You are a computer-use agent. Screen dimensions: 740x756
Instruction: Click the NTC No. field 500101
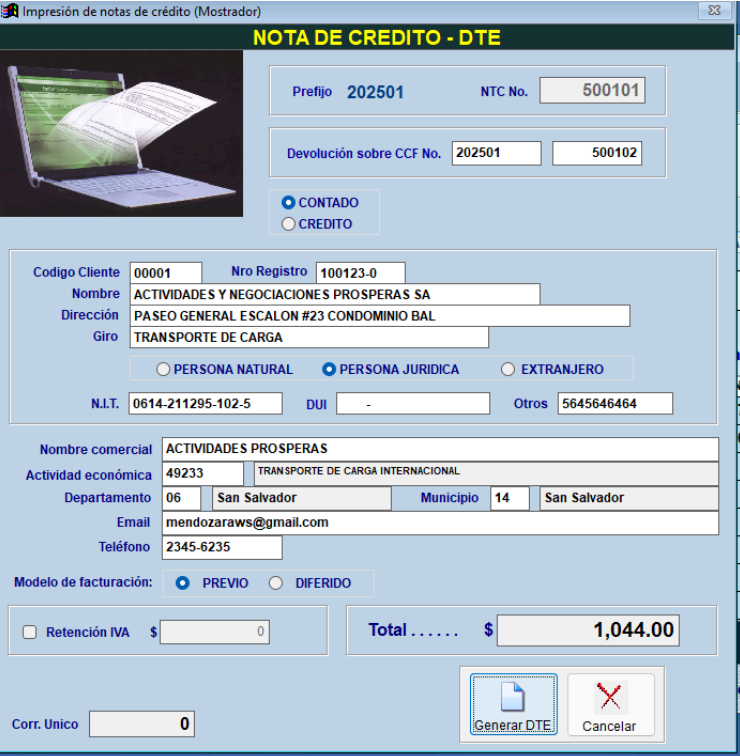[592, 90]
